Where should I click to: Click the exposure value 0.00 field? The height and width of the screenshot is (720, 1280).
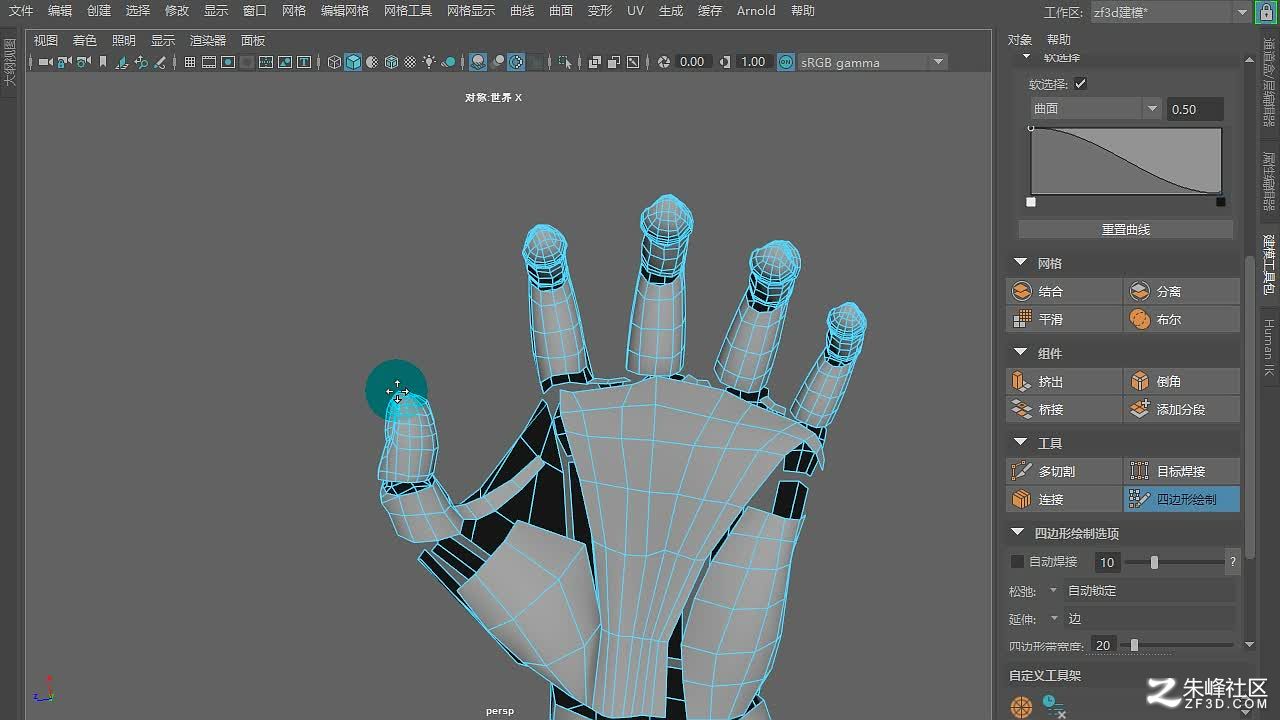point(693,62)
